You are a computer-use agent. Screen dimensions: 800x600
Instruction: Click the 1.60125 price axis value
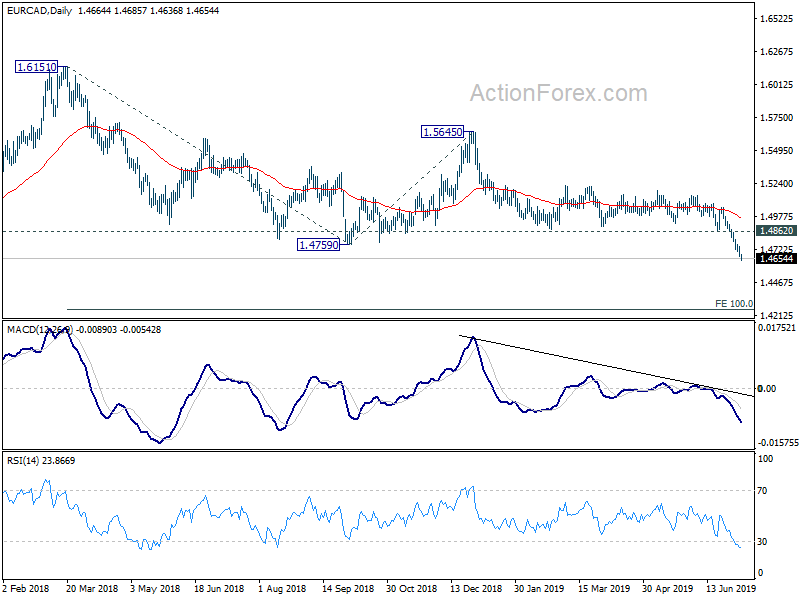[777, 85]
